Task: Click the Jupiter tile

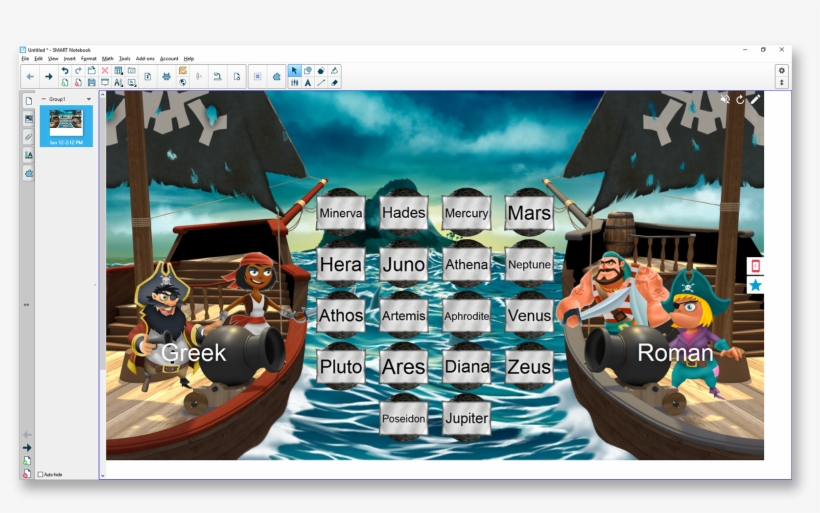Action: click(x=466, y=418)
